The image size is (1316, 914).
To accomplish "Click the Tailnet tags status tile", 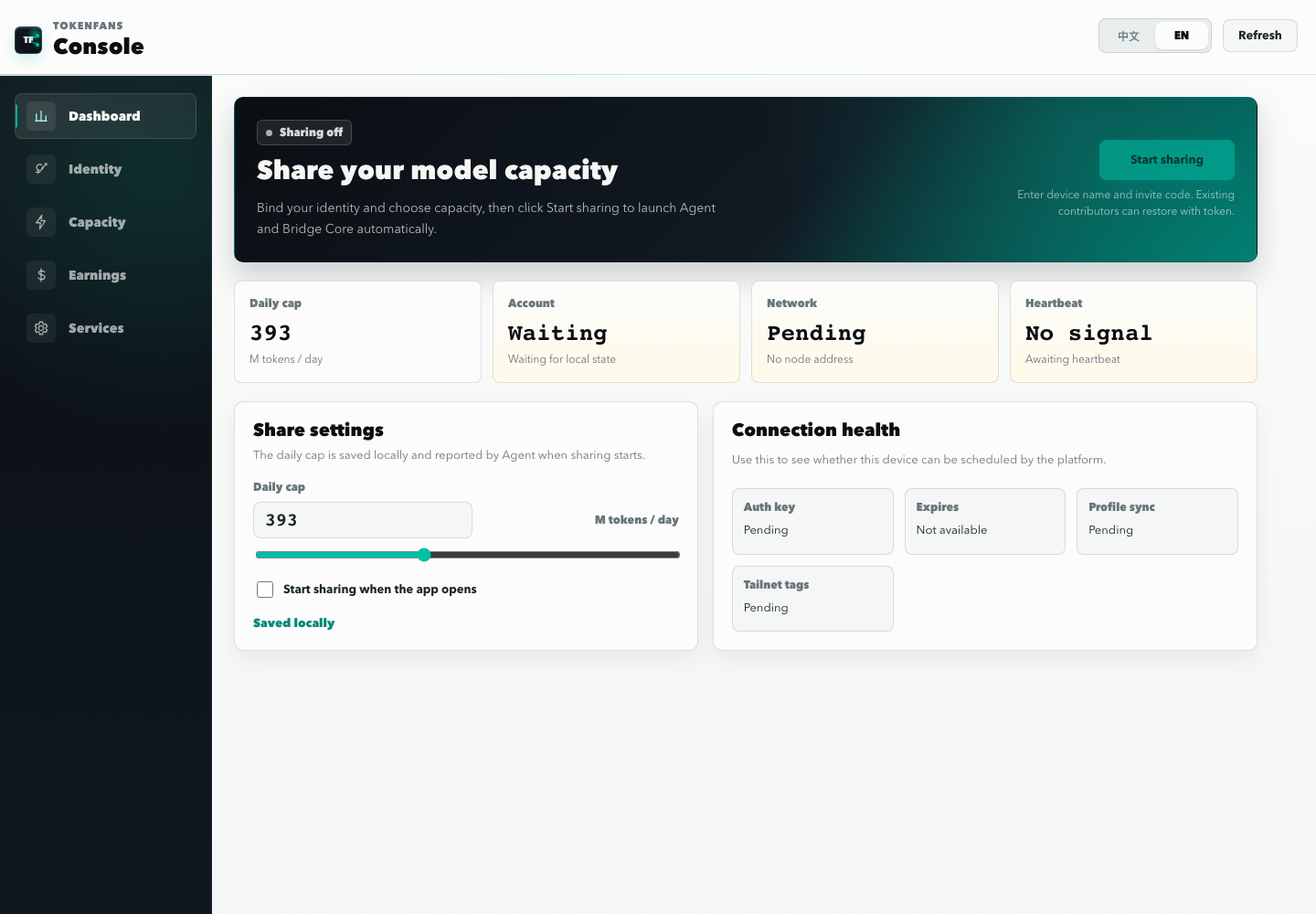I will point(812,599).
